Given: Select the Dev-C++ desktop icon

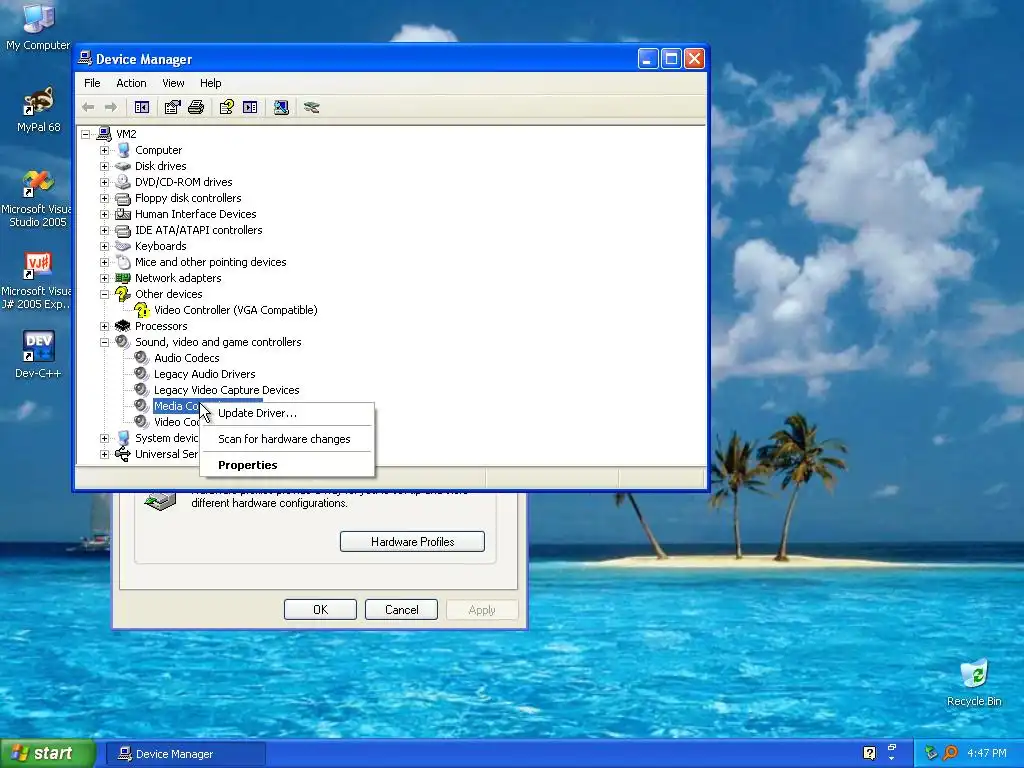Looking at the screenshot, I should pyautogui.click(x=38, y=355).
